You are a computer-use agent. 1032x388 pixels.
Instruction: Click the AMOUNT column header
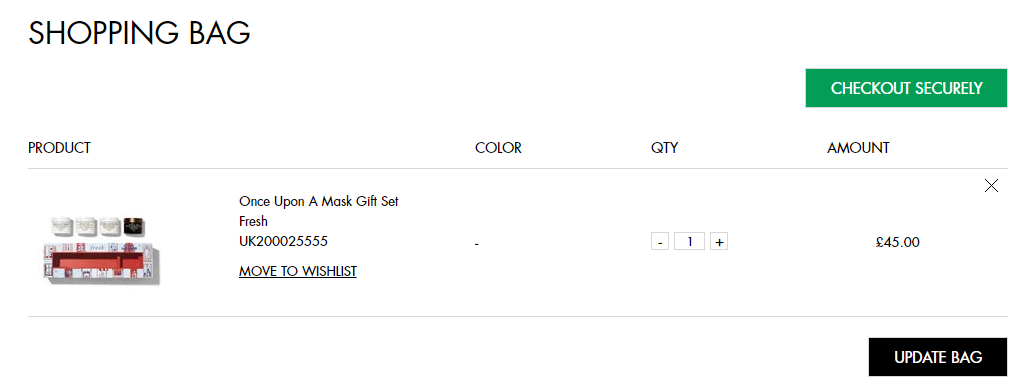pyautogui.click(x=858, y=148)
